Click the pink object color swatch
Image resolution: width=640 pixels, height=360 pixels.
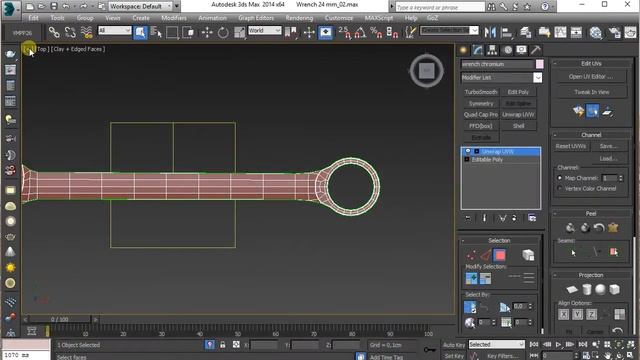click(540, 64)
